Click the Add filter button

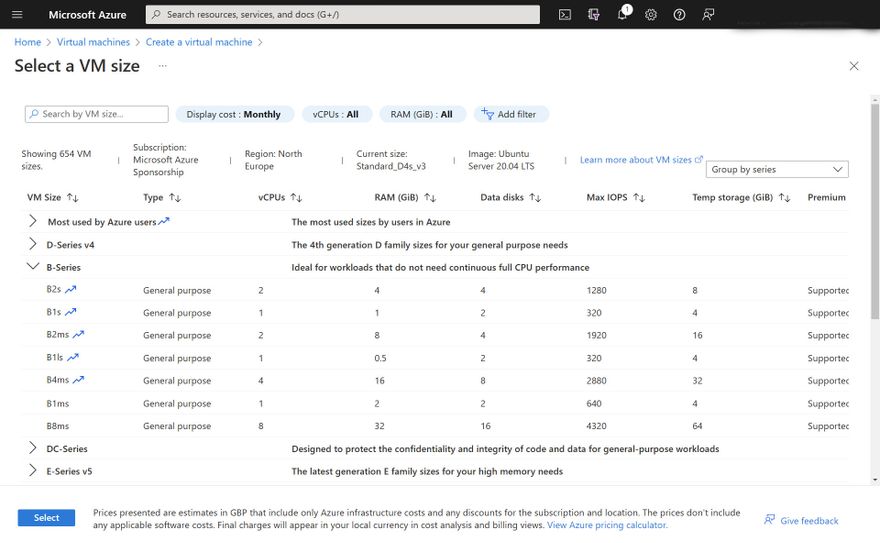click(x=510, y=114)
